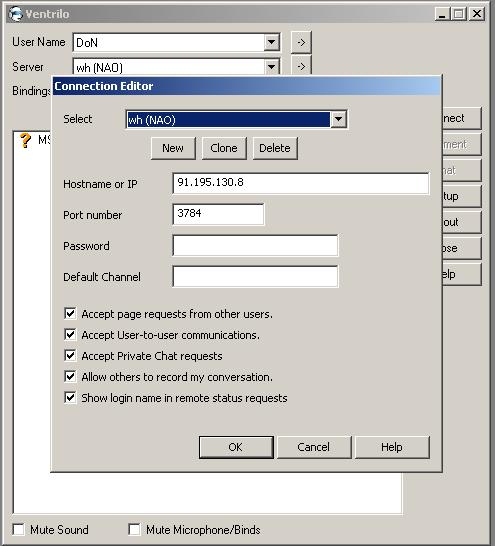Viewport: 495px width, 546px height.
Task: Enable Mute Microphone/Binds checkbox
Action: click(134, 530)
